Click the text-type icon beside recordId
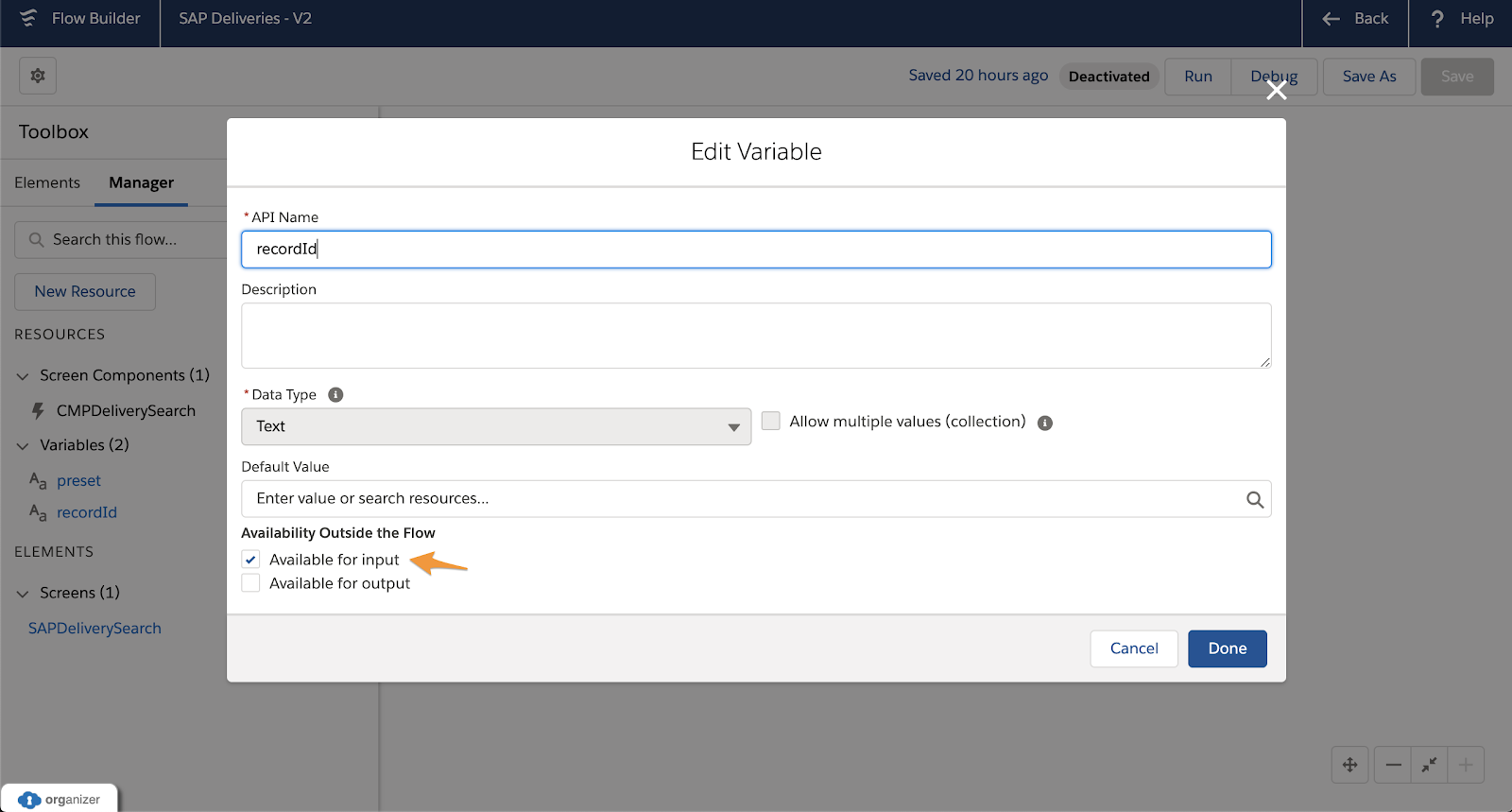Viewport: 1512px width, 812px height. [38, 513]
